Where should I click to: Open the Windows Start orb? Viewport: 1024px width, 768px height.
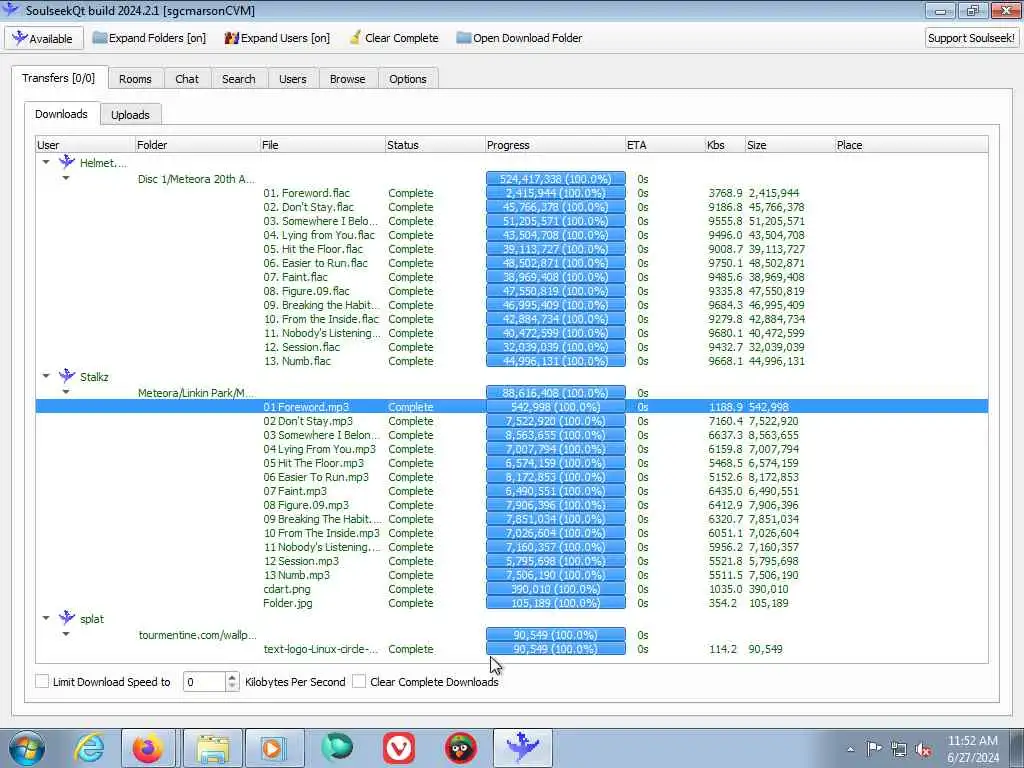point(27,748)
